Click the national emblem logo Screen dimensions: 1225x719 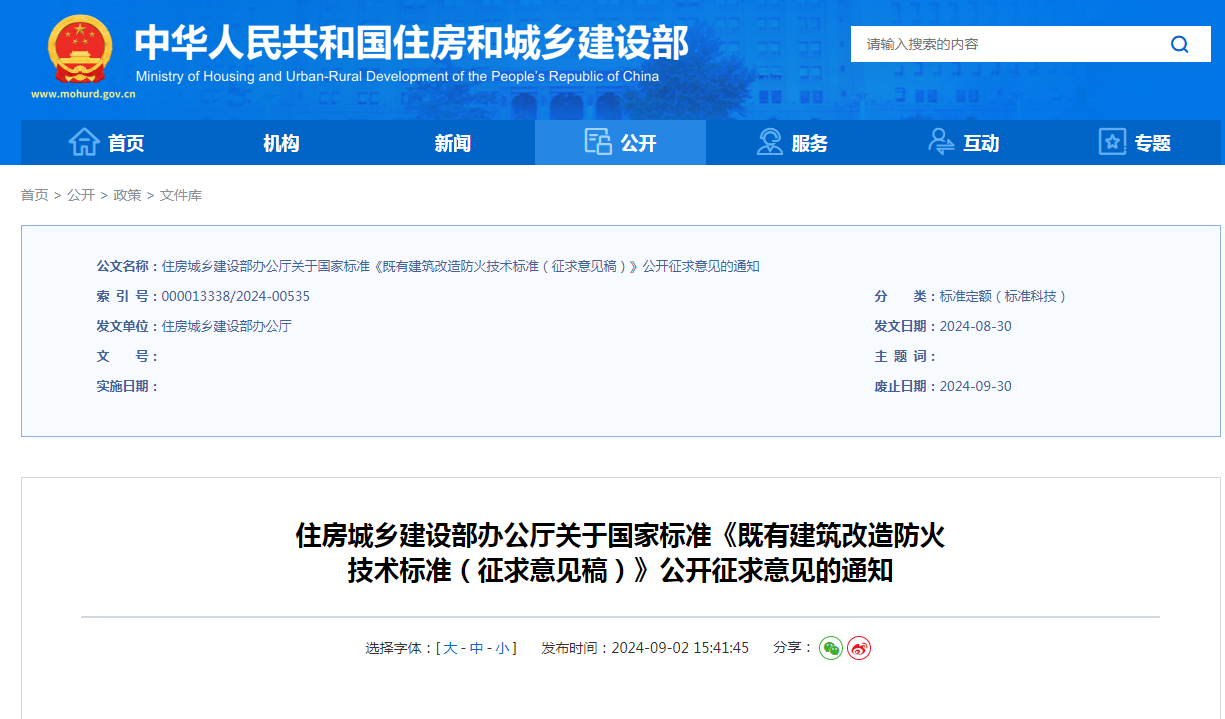pyautogui.click(x=82, y=50)
